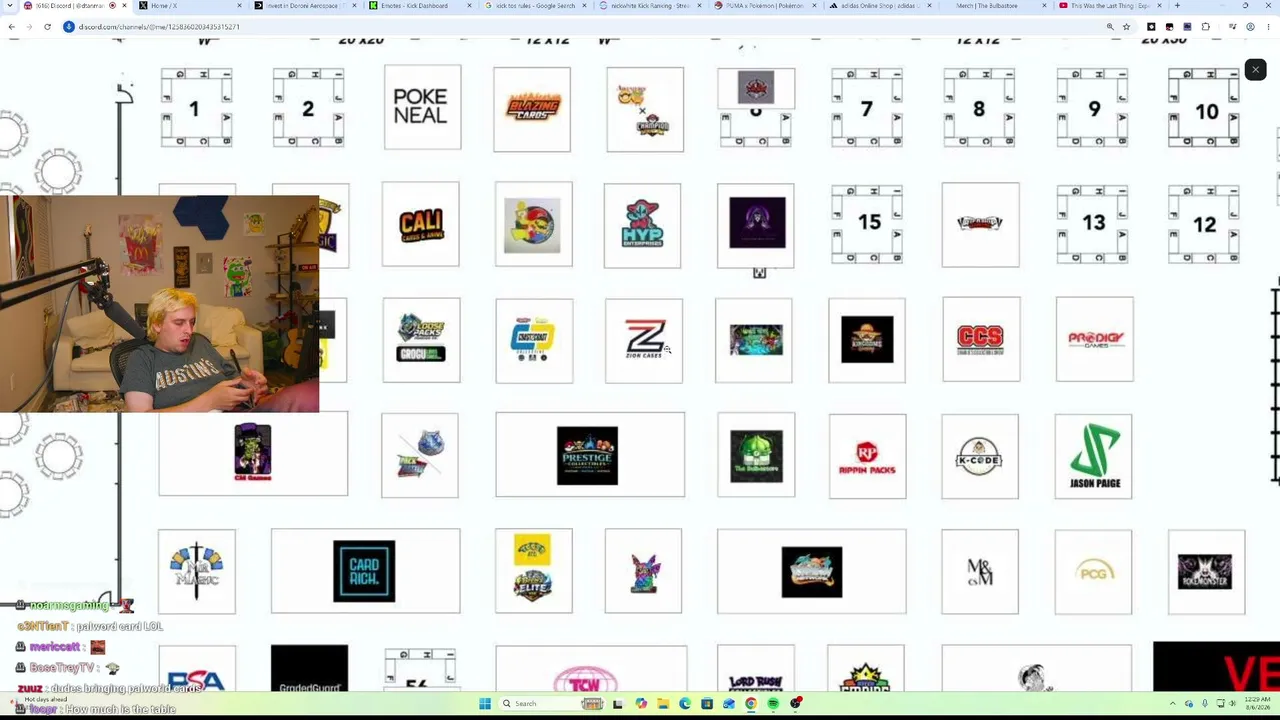This screenshot has width=1280, height=720.
Task: Click booth number 13 on floor plan
Action: coord(1093,223)
